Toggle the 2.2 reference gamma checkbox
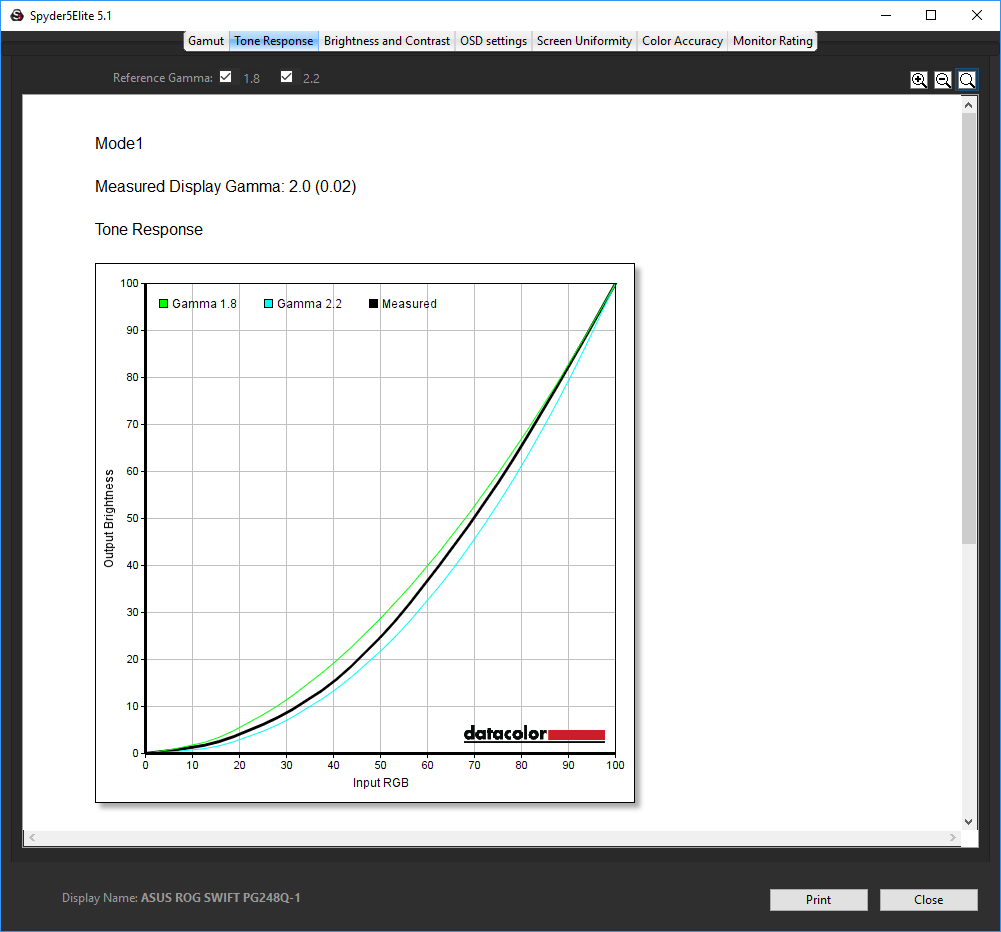The height and width of the screenshot is (932, 1001). point(287,77)
